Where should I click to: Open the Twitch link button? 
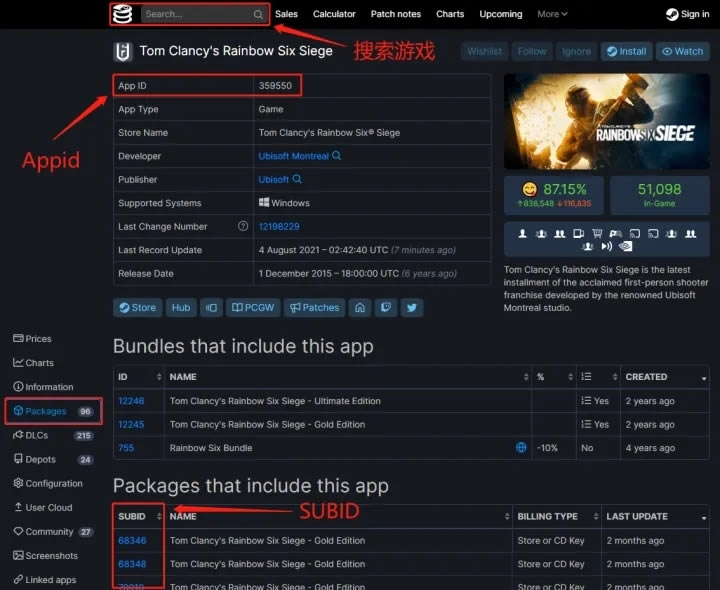[x=386, y=308]
